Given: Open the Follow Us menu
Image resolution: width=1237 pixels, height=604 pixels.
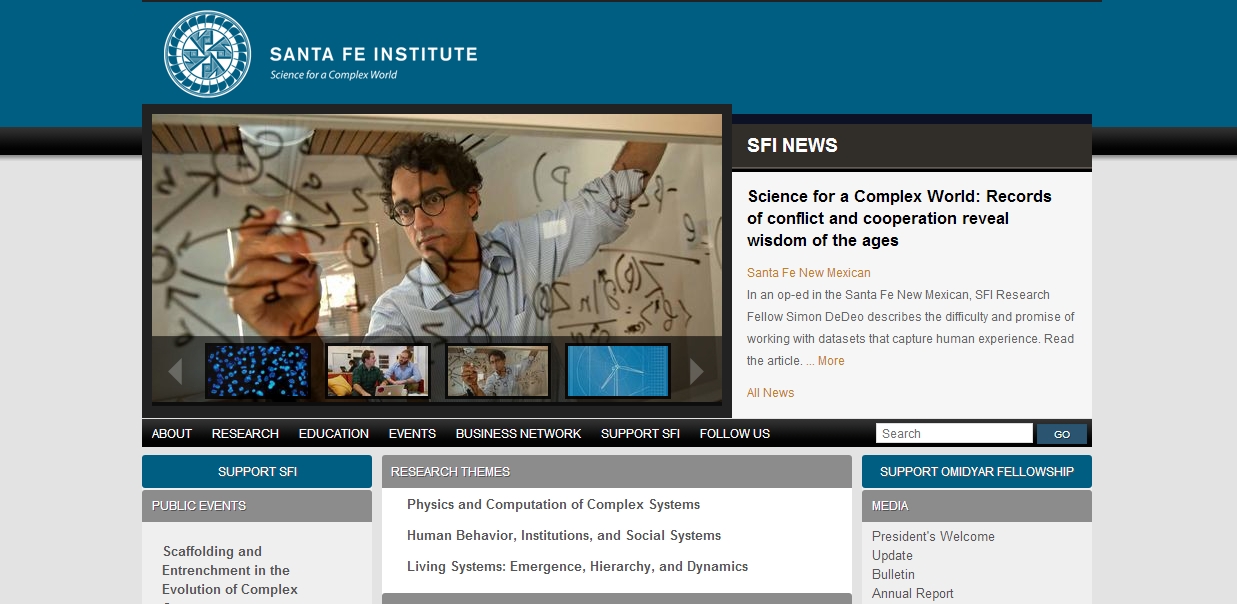Looking at the screenshot, I should 735,434.
